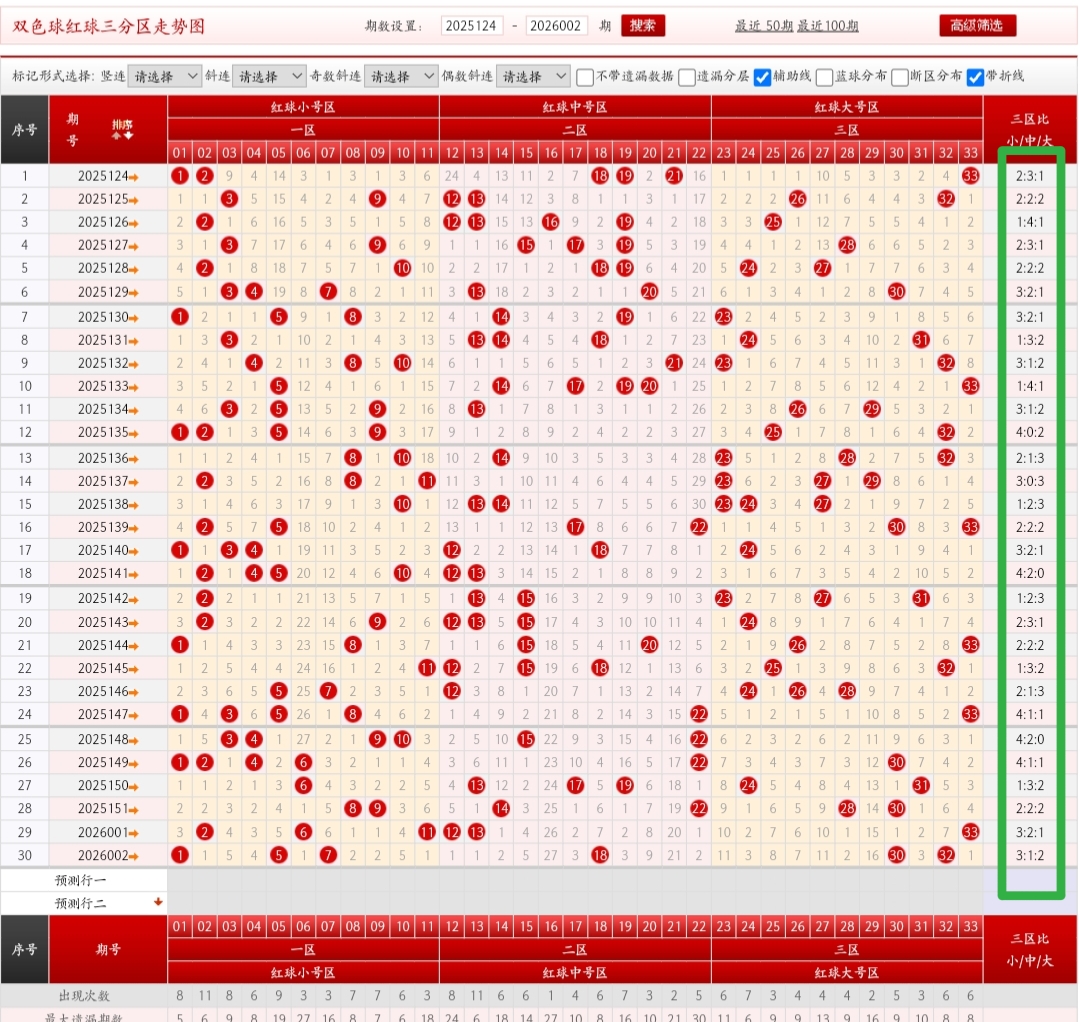
Task: Enable 不带遗漏数据 checkbox
Action: pos(585,77)
